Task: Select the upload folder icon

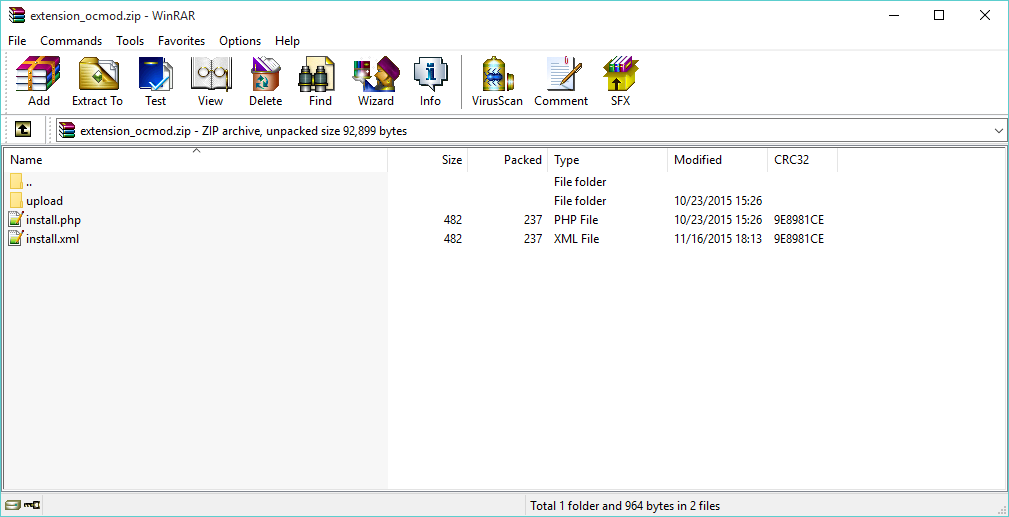Action: coord(16,201)
